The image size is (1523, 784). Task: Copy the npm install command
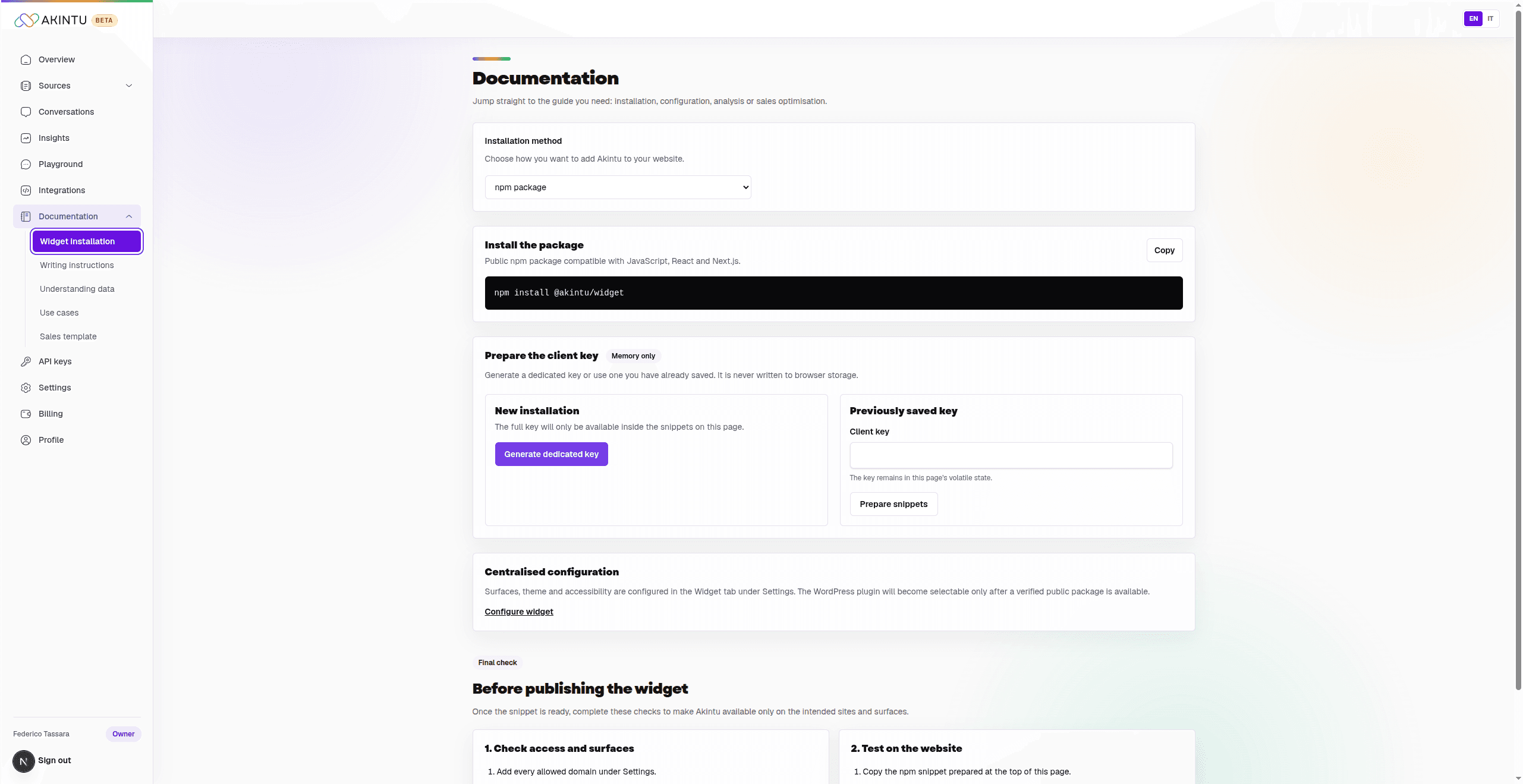[x=1164, y=250]
